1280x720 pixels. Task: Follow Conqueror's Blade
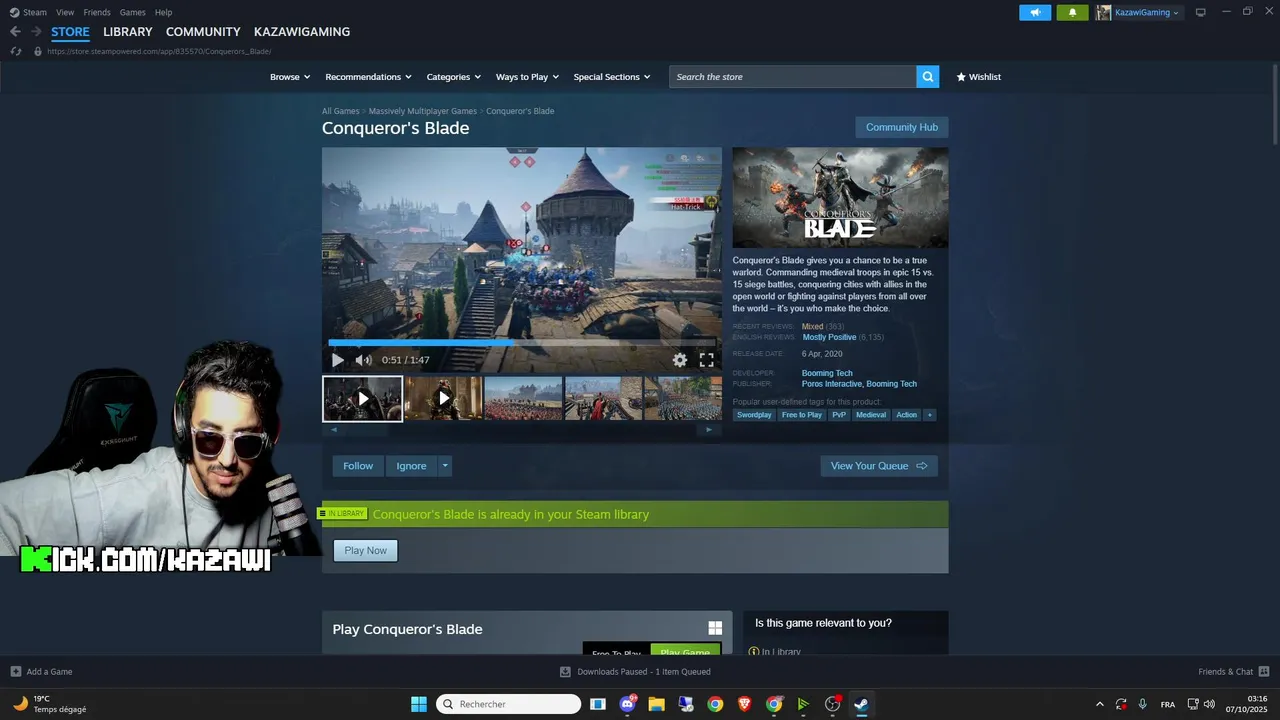358,466
